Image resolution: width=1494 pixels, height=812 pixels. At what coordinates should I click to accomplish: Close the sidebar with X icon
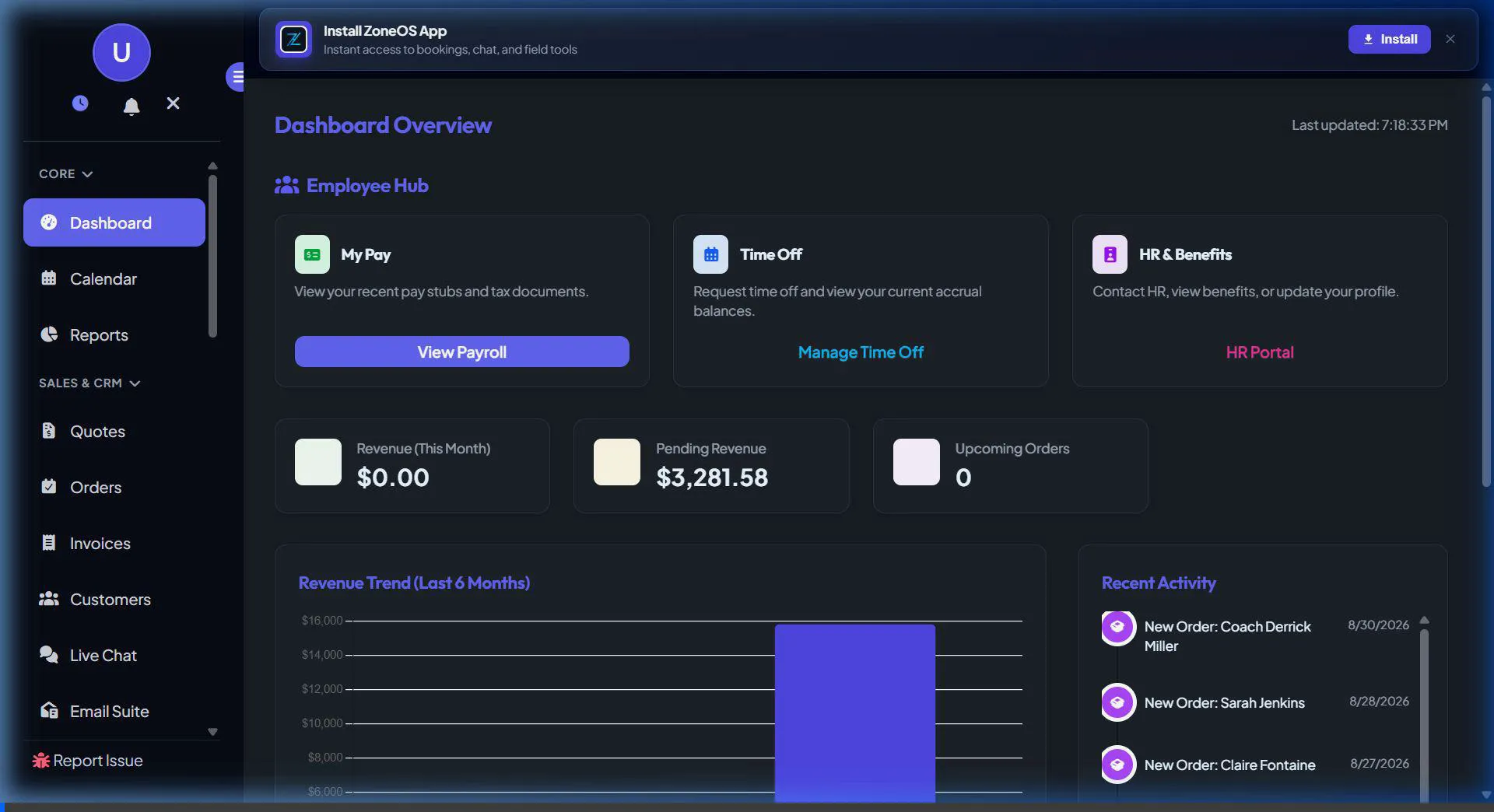(173, 103)
